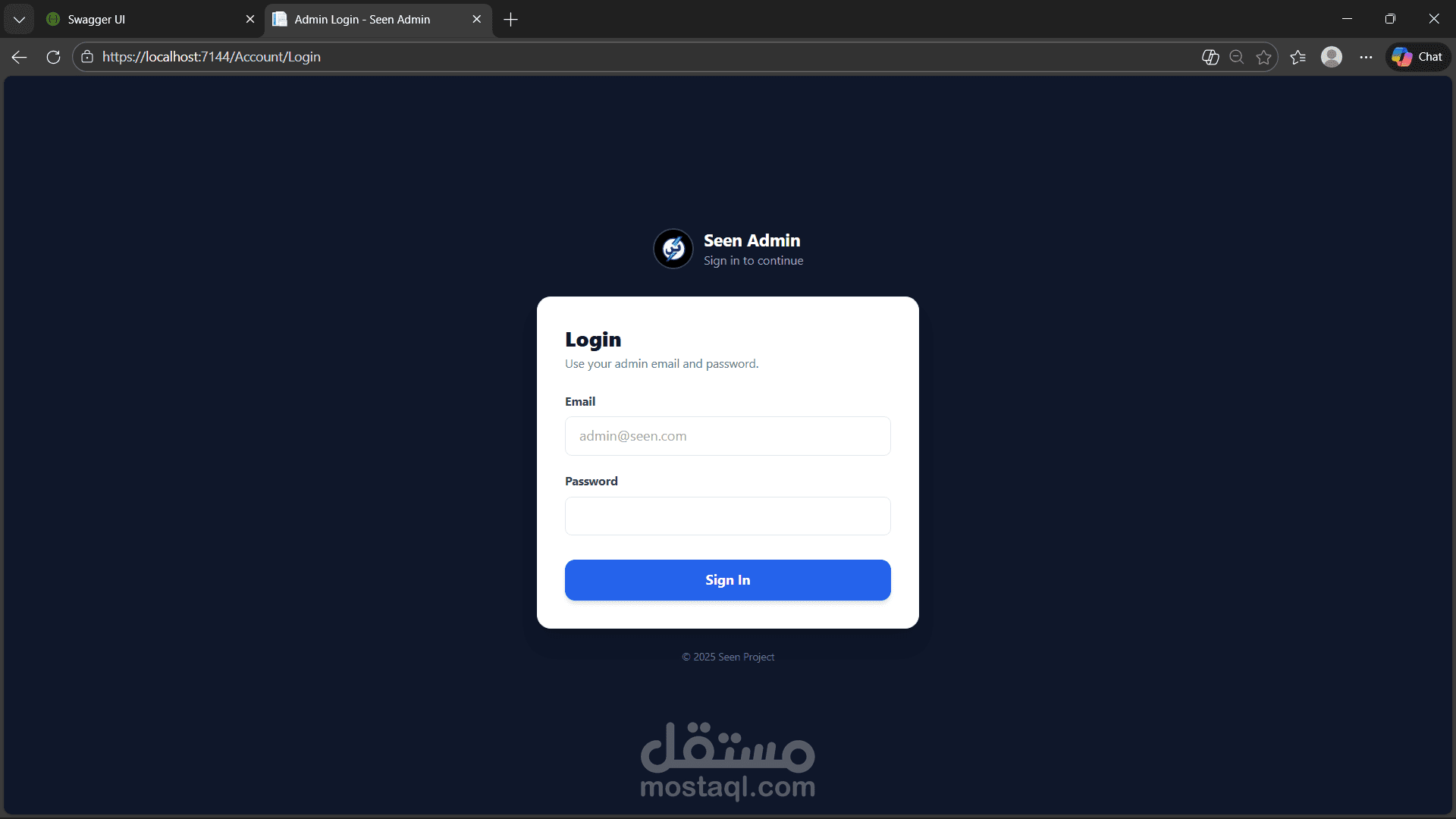Focus the Email input field

point(728,436)
